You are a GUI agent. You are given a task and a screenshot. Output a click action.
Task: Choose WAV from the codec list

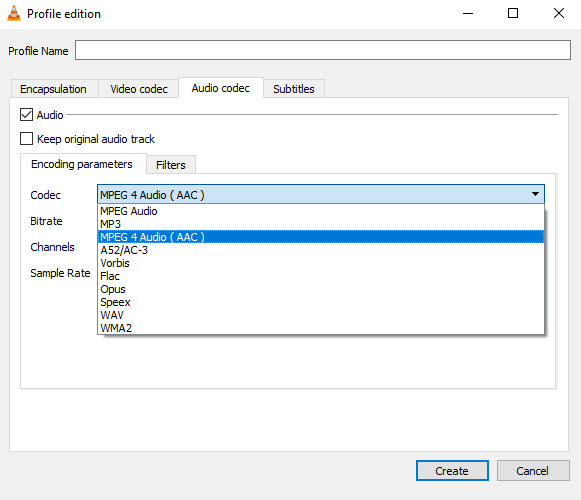point(321,315)
